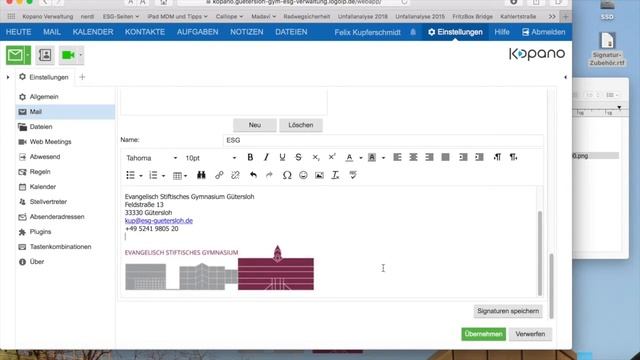Click the signature Name input field

383,140
